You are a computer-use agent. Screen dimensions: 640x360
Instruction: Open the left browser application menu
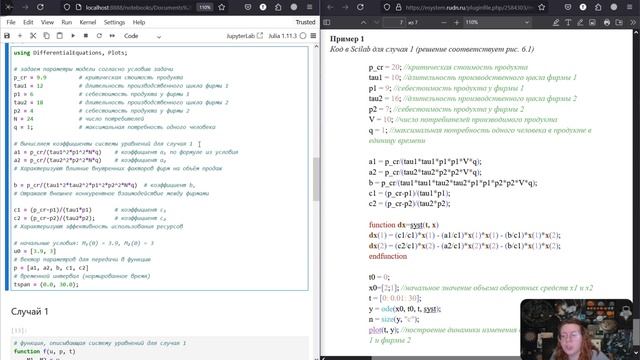(x=309, y=7)
